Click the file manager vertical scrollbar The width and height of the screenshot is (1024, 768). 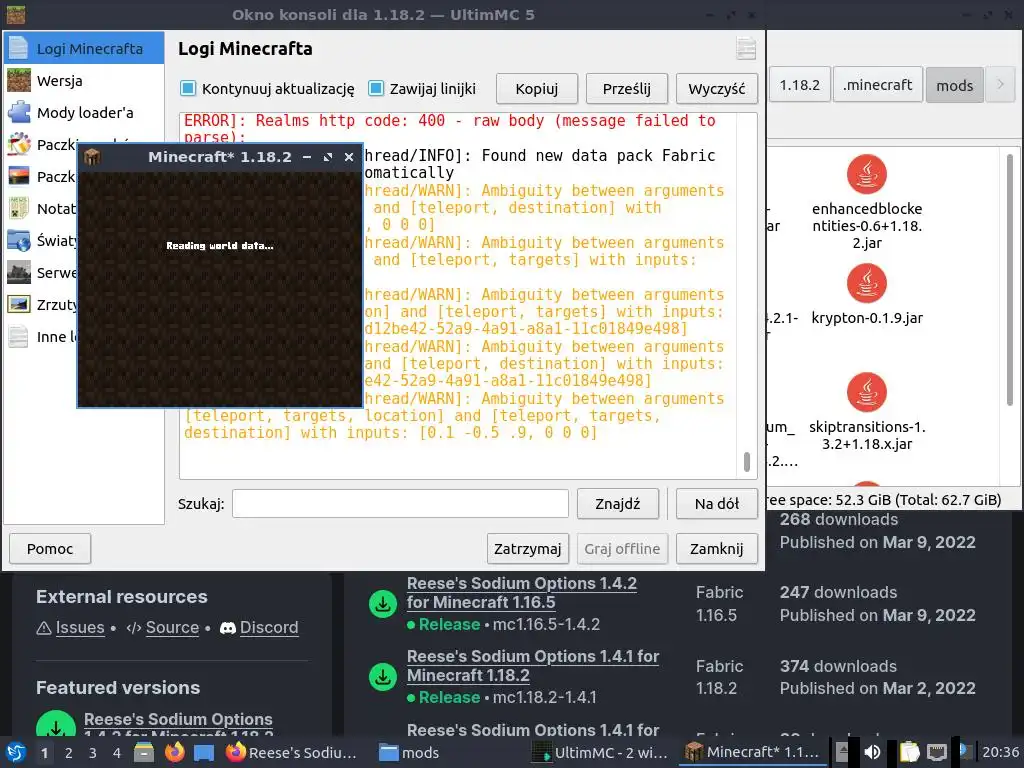pyautogui.click(x=1009, y=280)
